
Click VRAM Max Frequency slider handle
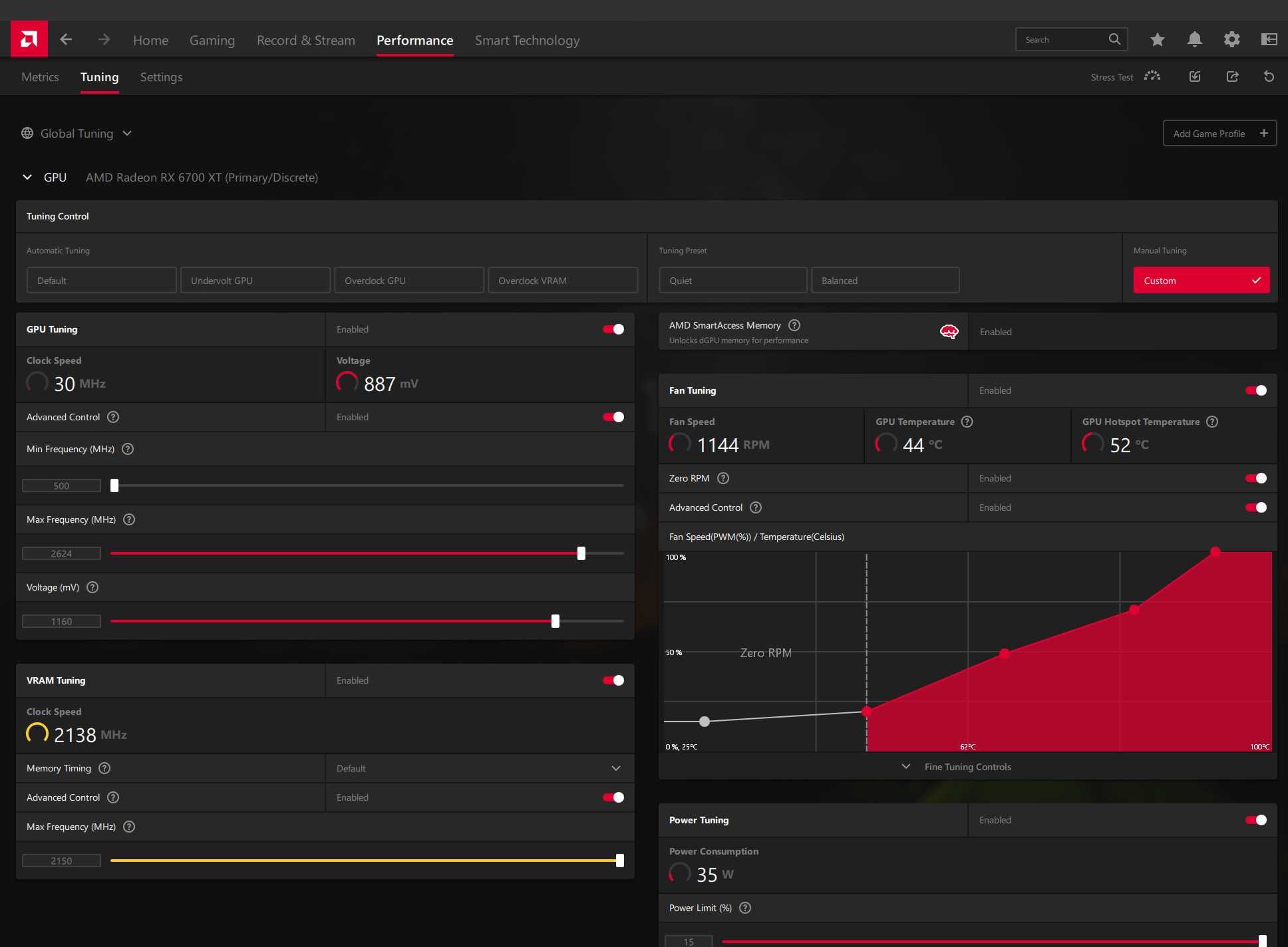[620, 861]
